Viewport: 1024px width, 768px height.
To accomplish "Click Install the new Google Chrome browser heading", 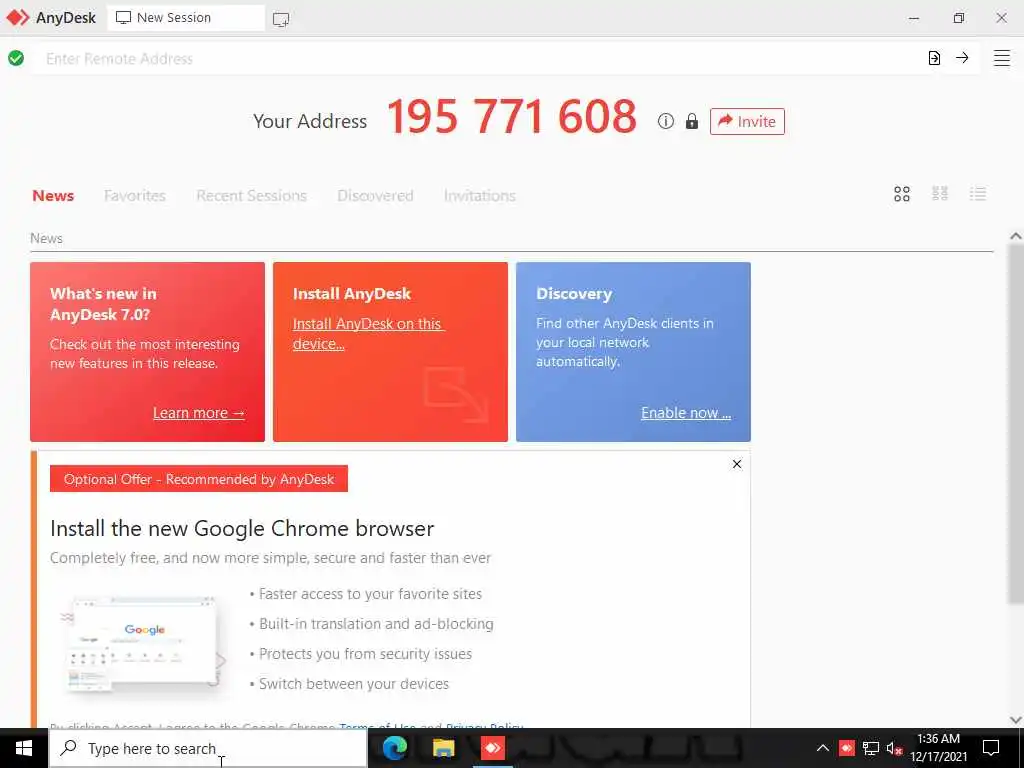I will tap(242, 528).
